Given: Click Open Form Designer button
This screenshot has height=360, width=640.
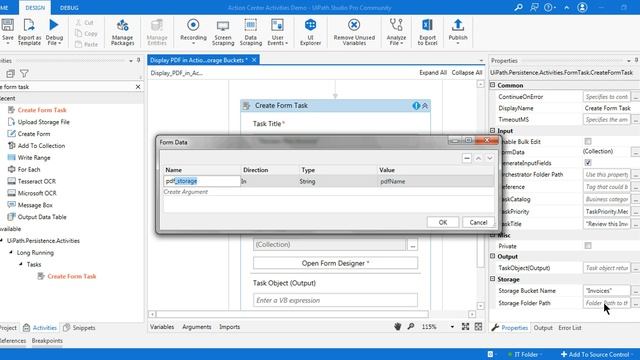Looking at the screenshot, I should click(x=335, y=263).
